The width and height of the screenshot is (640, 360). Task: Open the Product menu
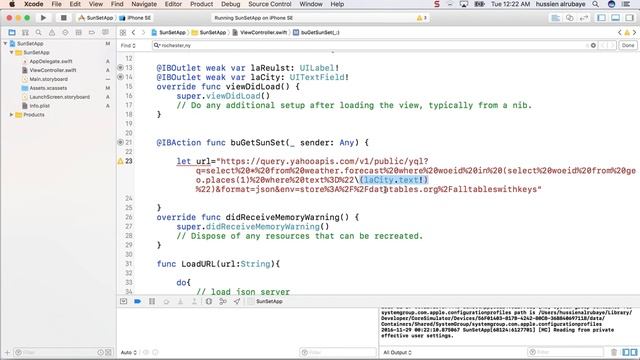pyautogui.click(x=202, y=4)
